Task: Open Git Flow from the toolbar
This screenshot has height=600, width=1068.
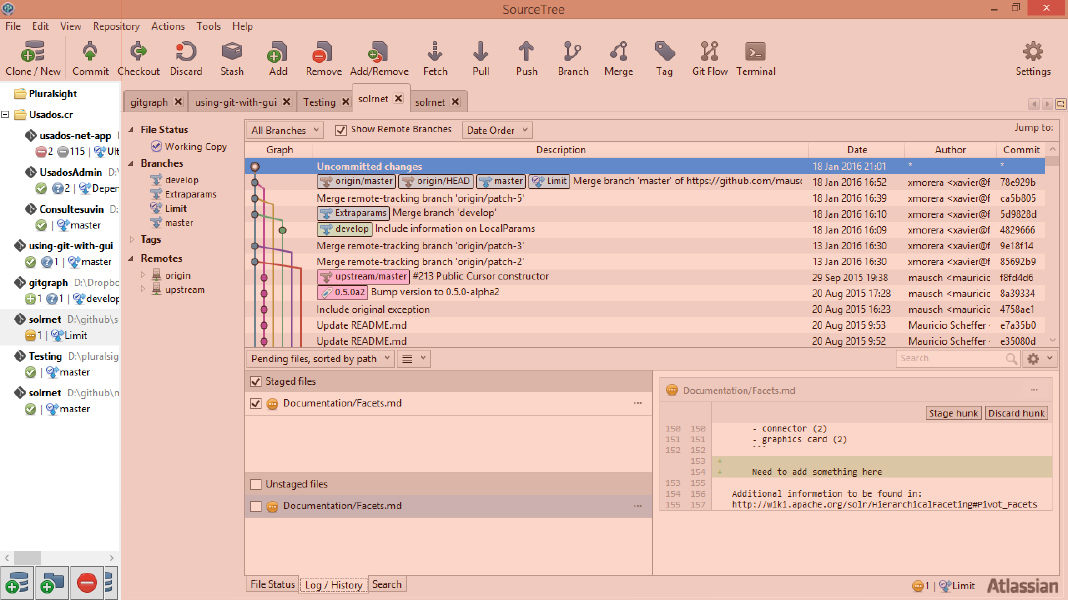Action: [x=710, y=58]
